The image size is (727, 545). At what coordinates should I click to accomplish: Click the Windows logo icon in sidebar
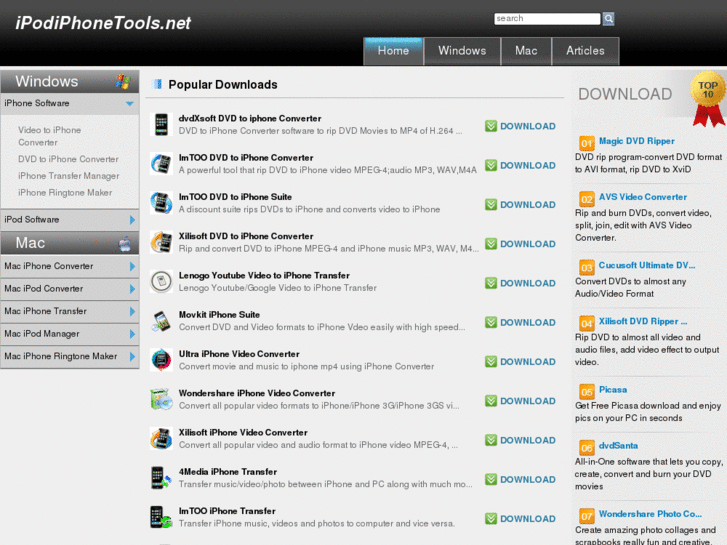click(x=123, y=82)
